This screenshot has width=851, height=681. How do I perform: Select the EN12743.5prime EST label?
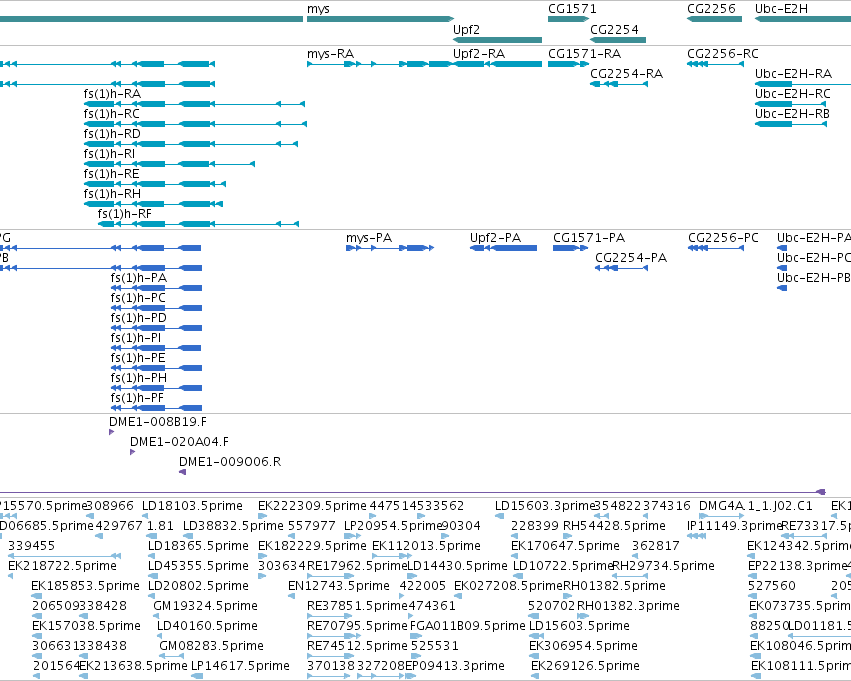pos(339,587)
